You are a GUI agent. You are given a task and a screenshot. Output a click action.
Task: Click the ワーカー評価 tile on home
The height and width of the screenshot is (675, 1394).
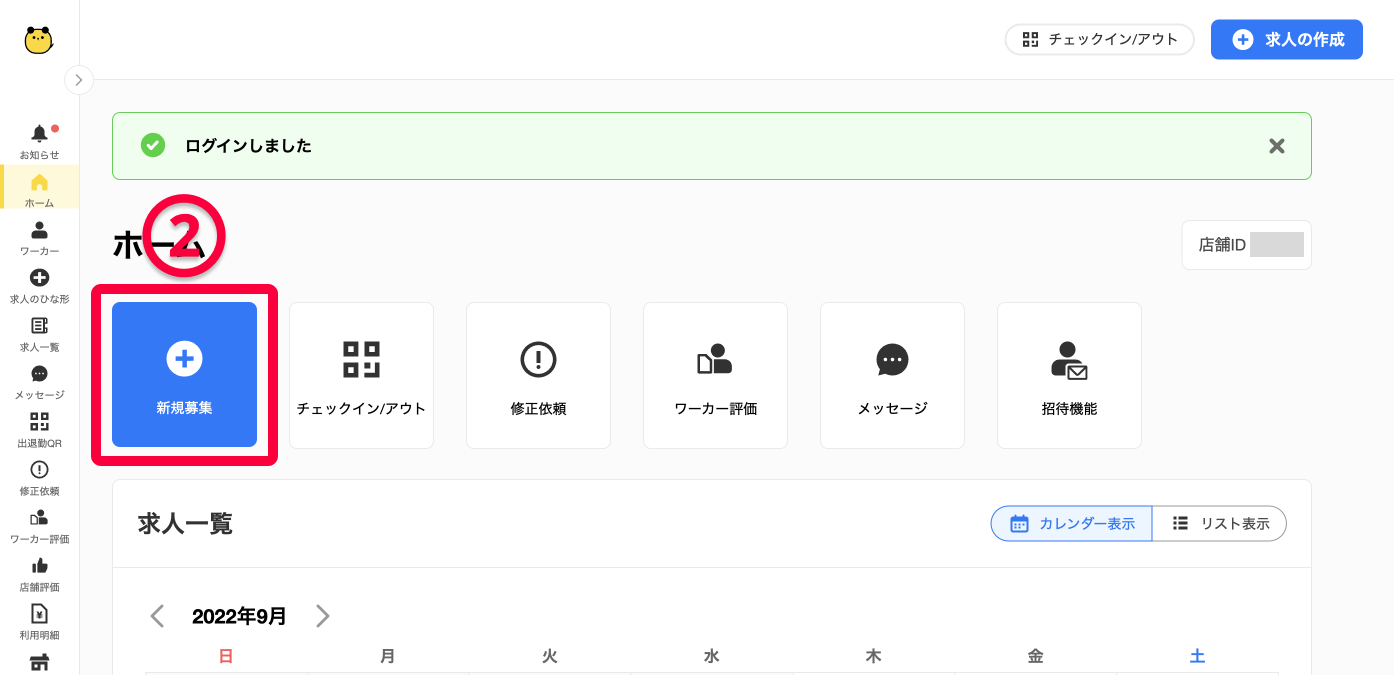[x=715, y=375]
